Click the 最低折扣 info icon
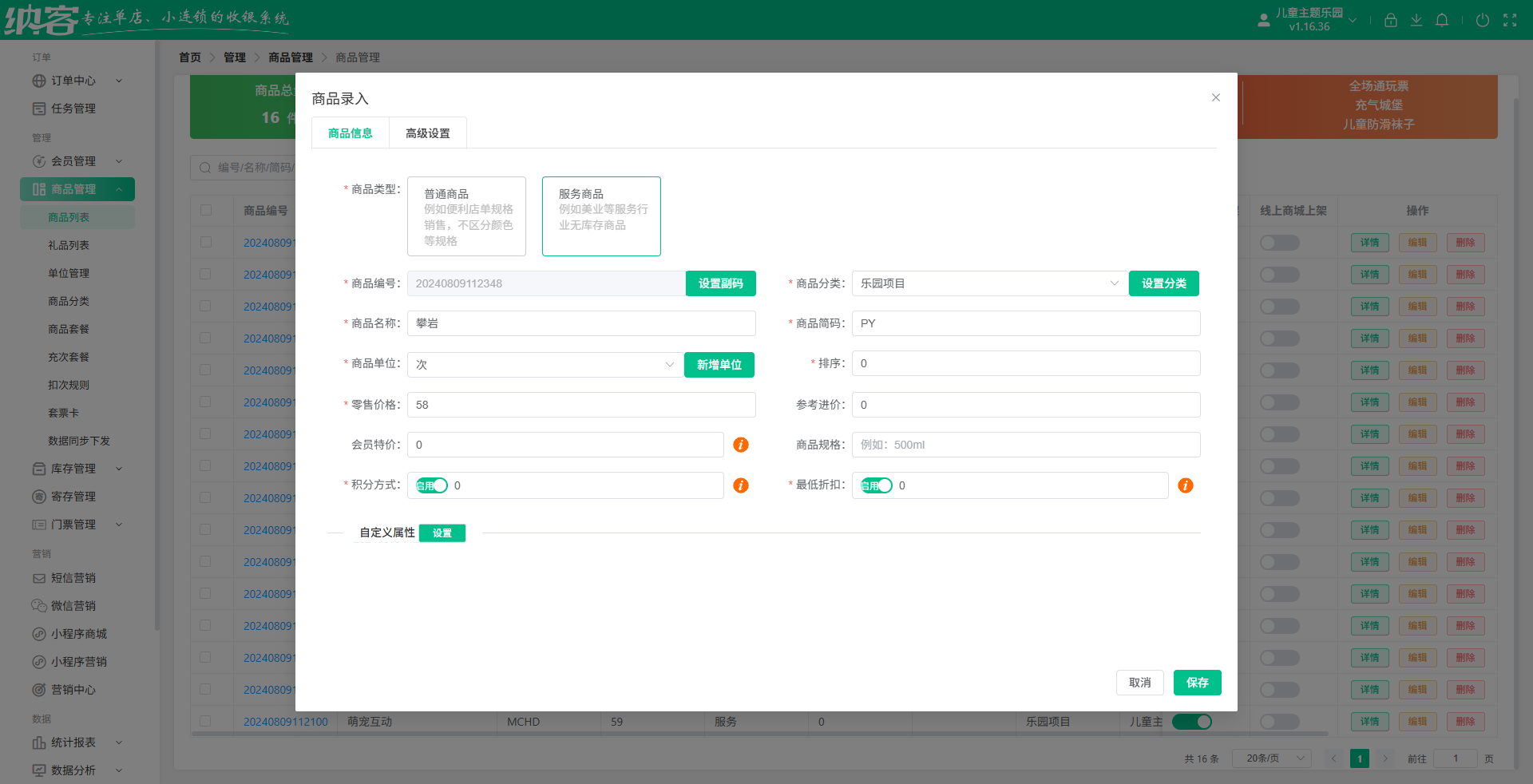Screen dimensions: 1533x784 1186,485
